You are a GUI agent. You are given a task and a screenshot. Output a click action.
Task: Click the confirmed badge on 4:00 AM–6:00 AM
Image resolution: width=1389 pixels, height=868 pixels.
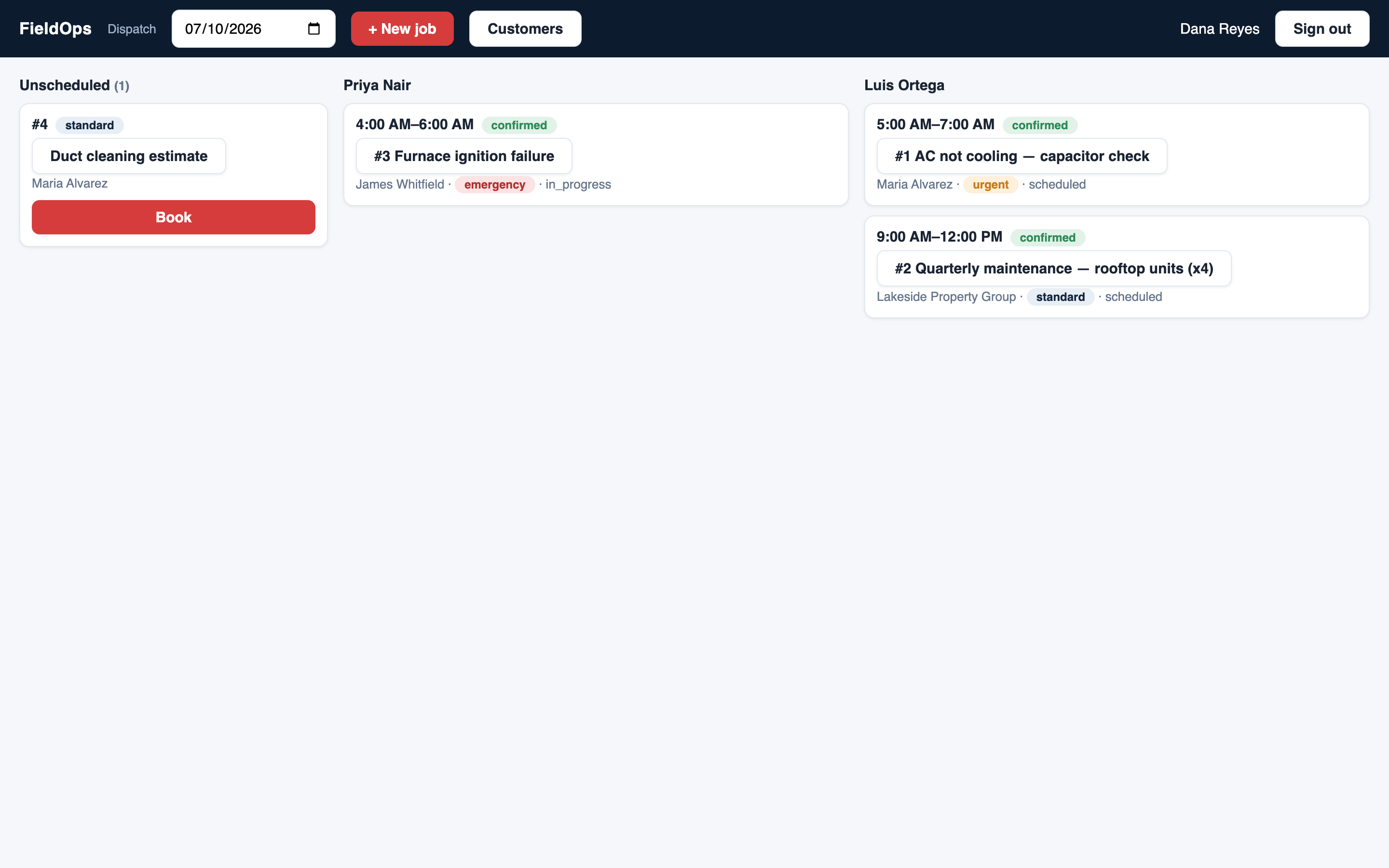tap(519, 125)
